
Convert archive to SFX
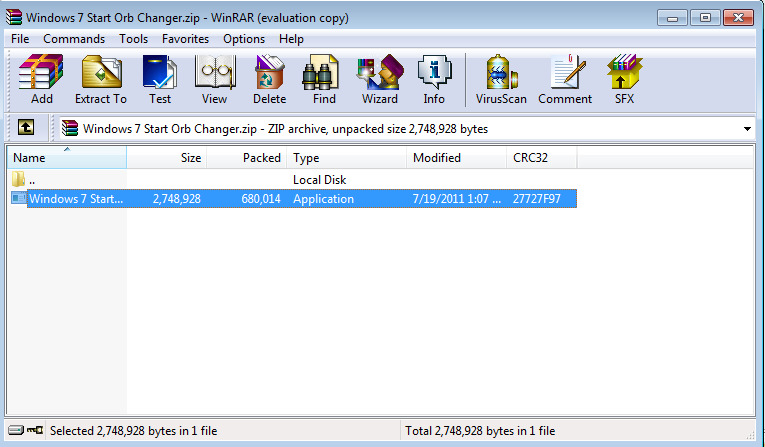[624, 79]
